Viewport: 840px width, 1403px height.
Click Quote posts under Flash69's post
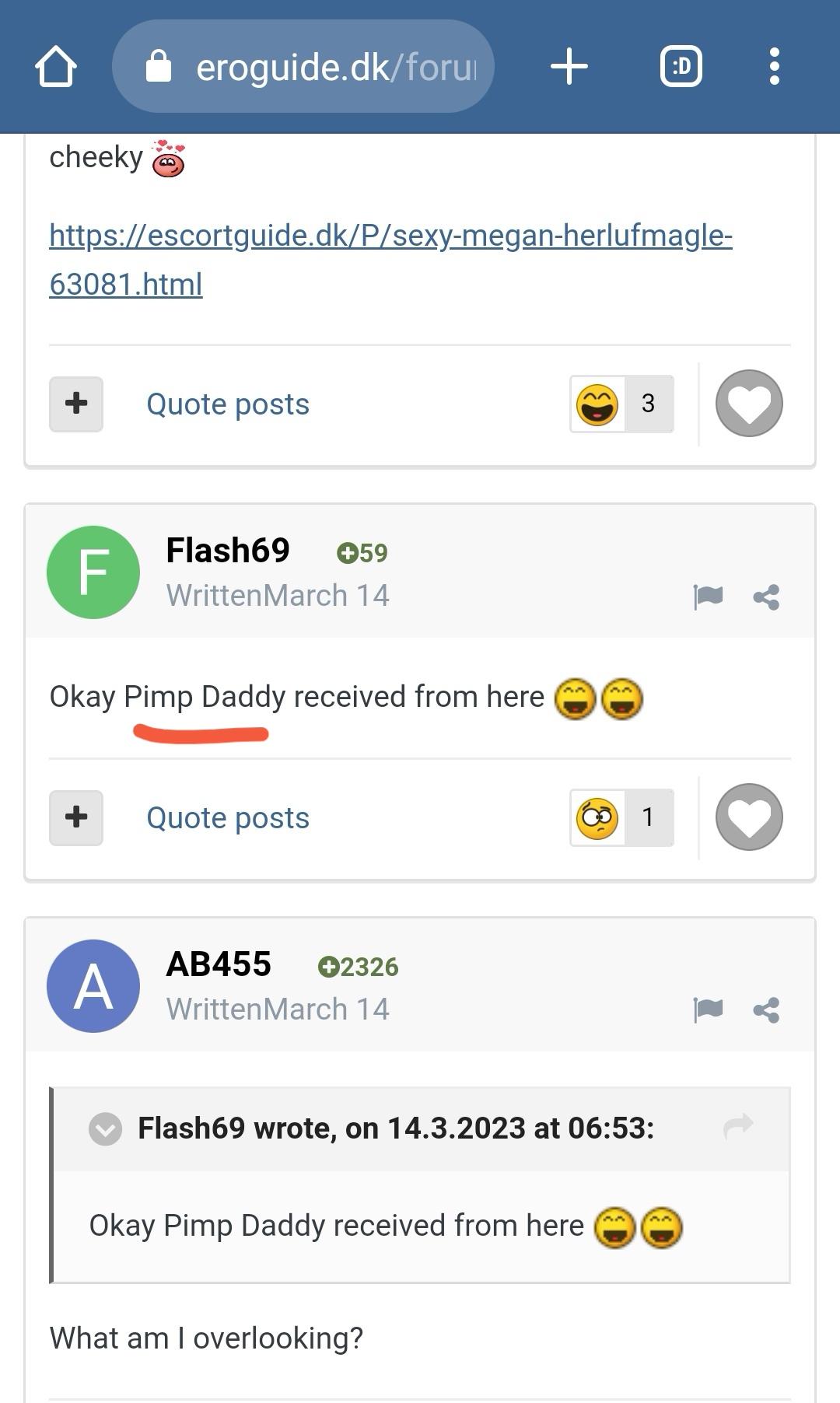click(x=228, y=818)
